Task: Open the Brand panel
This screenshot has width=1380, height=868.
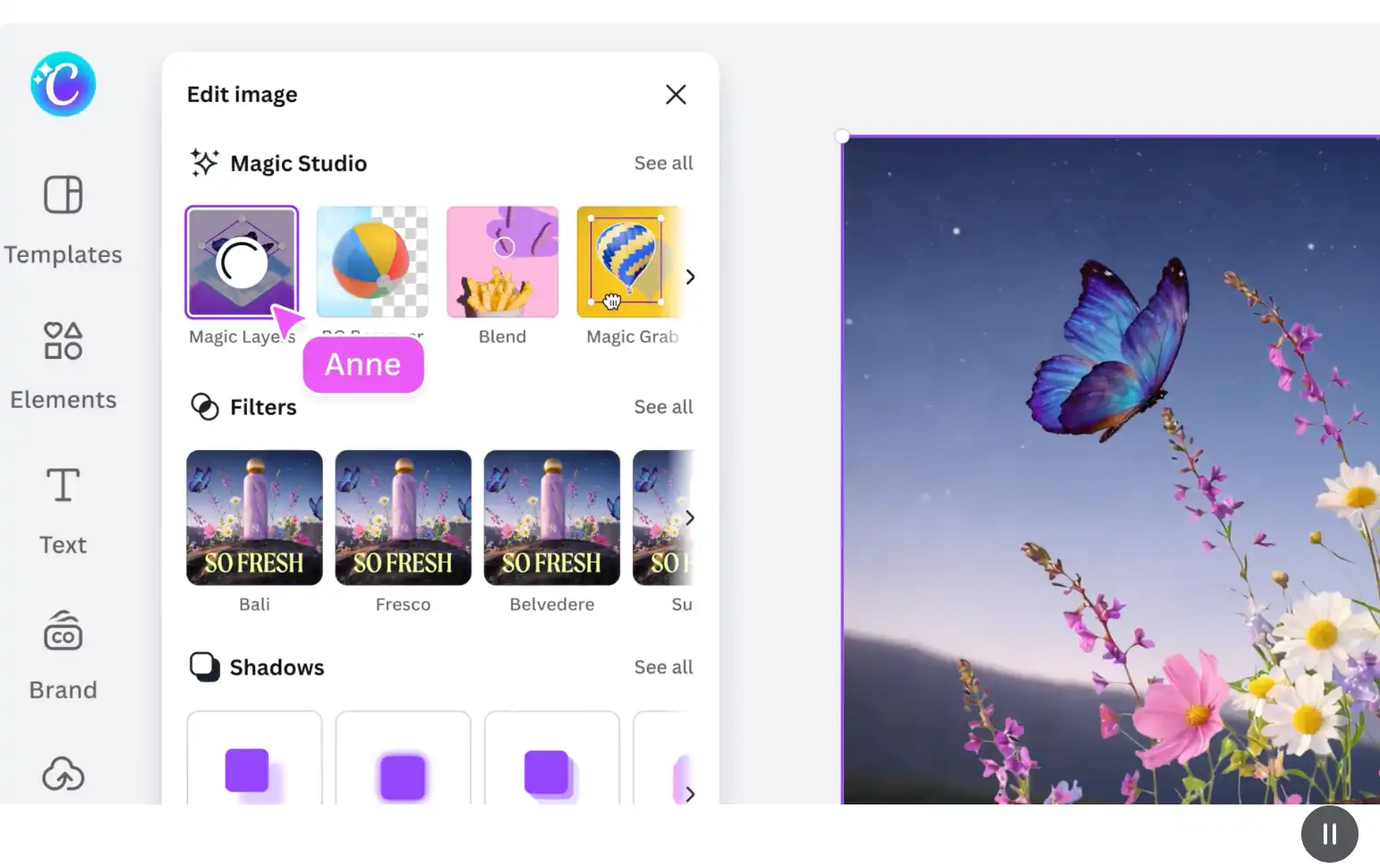Action: pyautogui.click(x=63, y=651)
